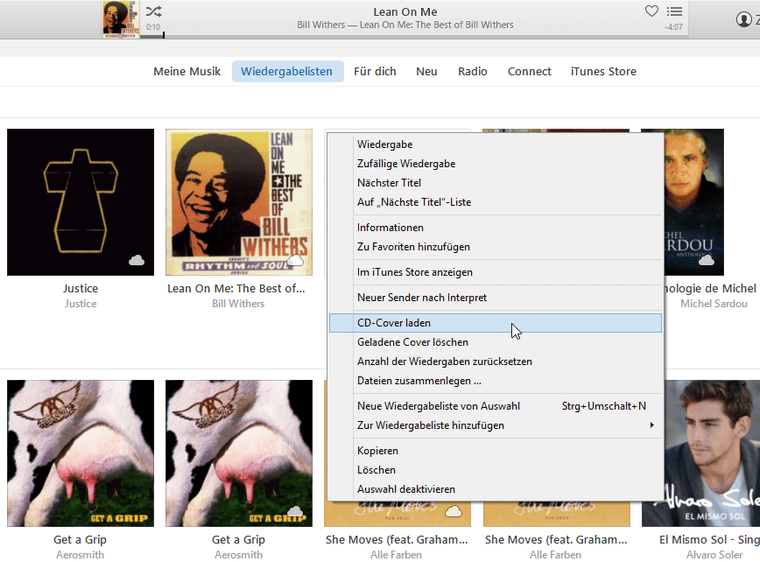Select the Justice album cover
This screenshot has width=760, height=562.
pyautogui.click(x=80, y=202)
